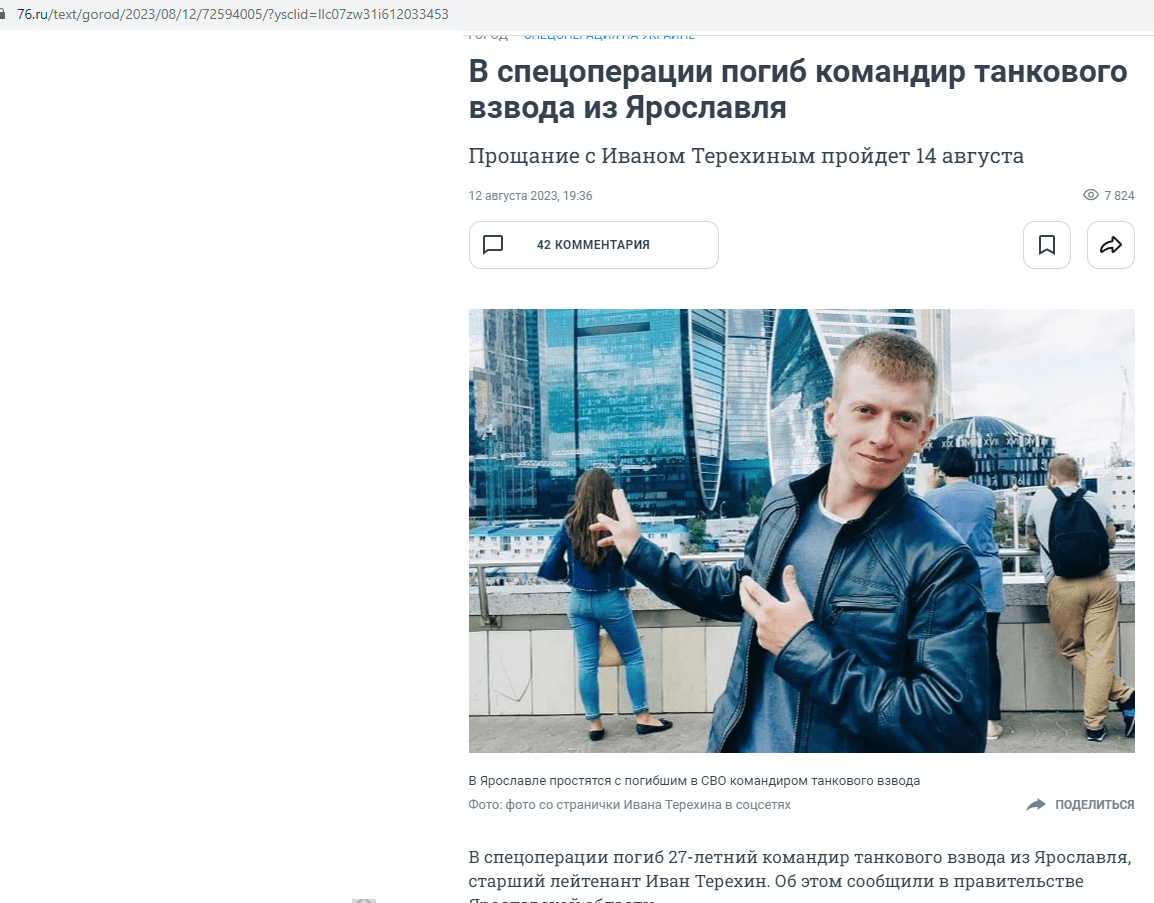Click the 7 824 view counter
The width and height of the screenshot is (1154, 903).
point(1119,196)
